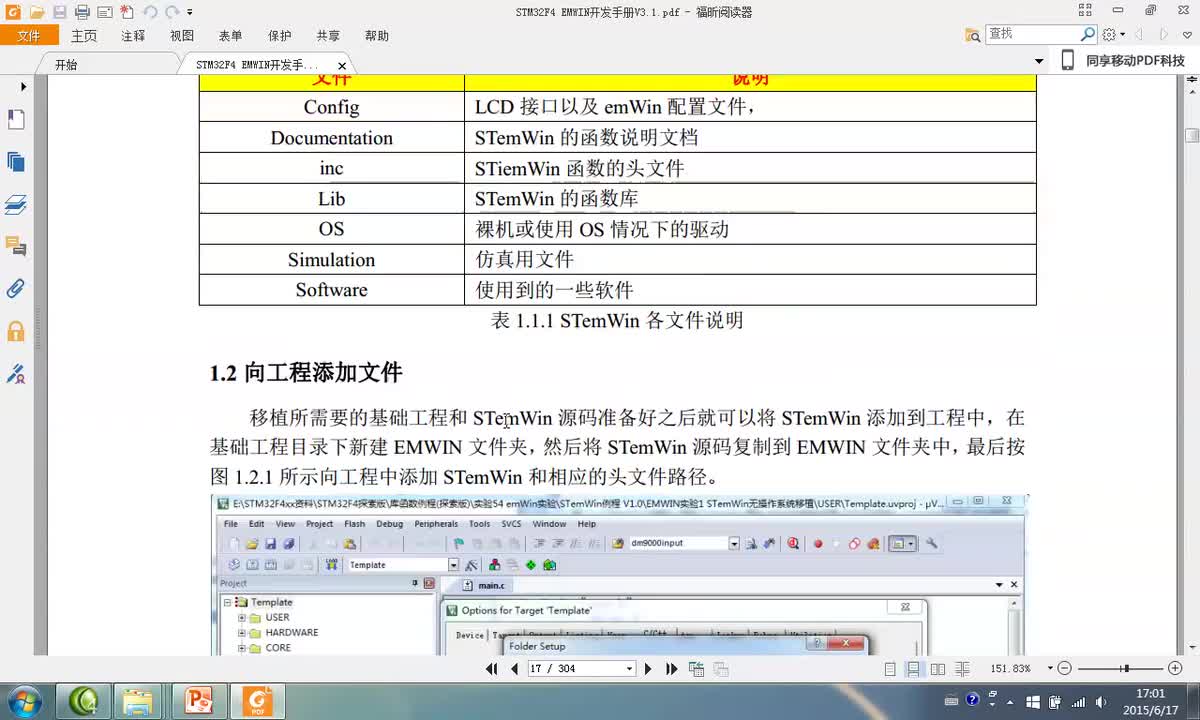
Task: Open the zoom percentage dropdown arrow
Action: tap(1049, 668)
